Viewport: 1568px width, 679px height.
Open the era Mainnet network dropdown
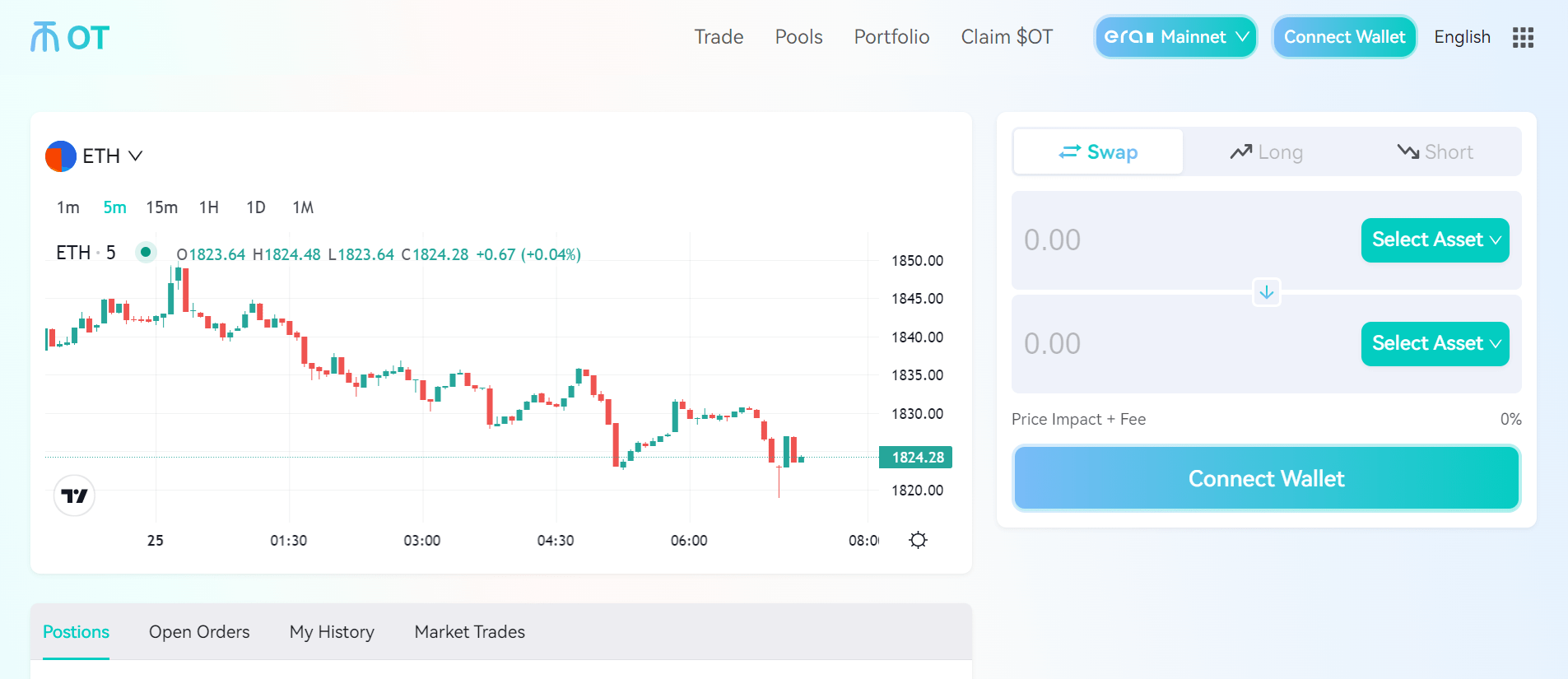1175,37
